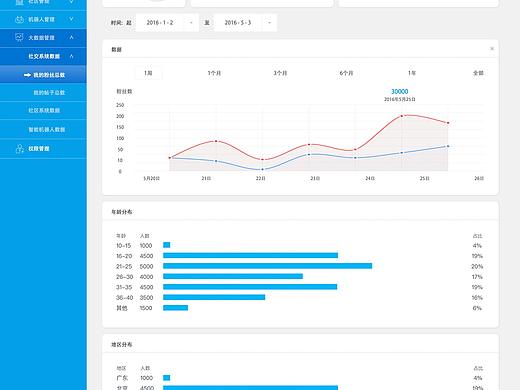Click the blue line last data point
This screenshot has width=520, height=390.
point(448,146)
